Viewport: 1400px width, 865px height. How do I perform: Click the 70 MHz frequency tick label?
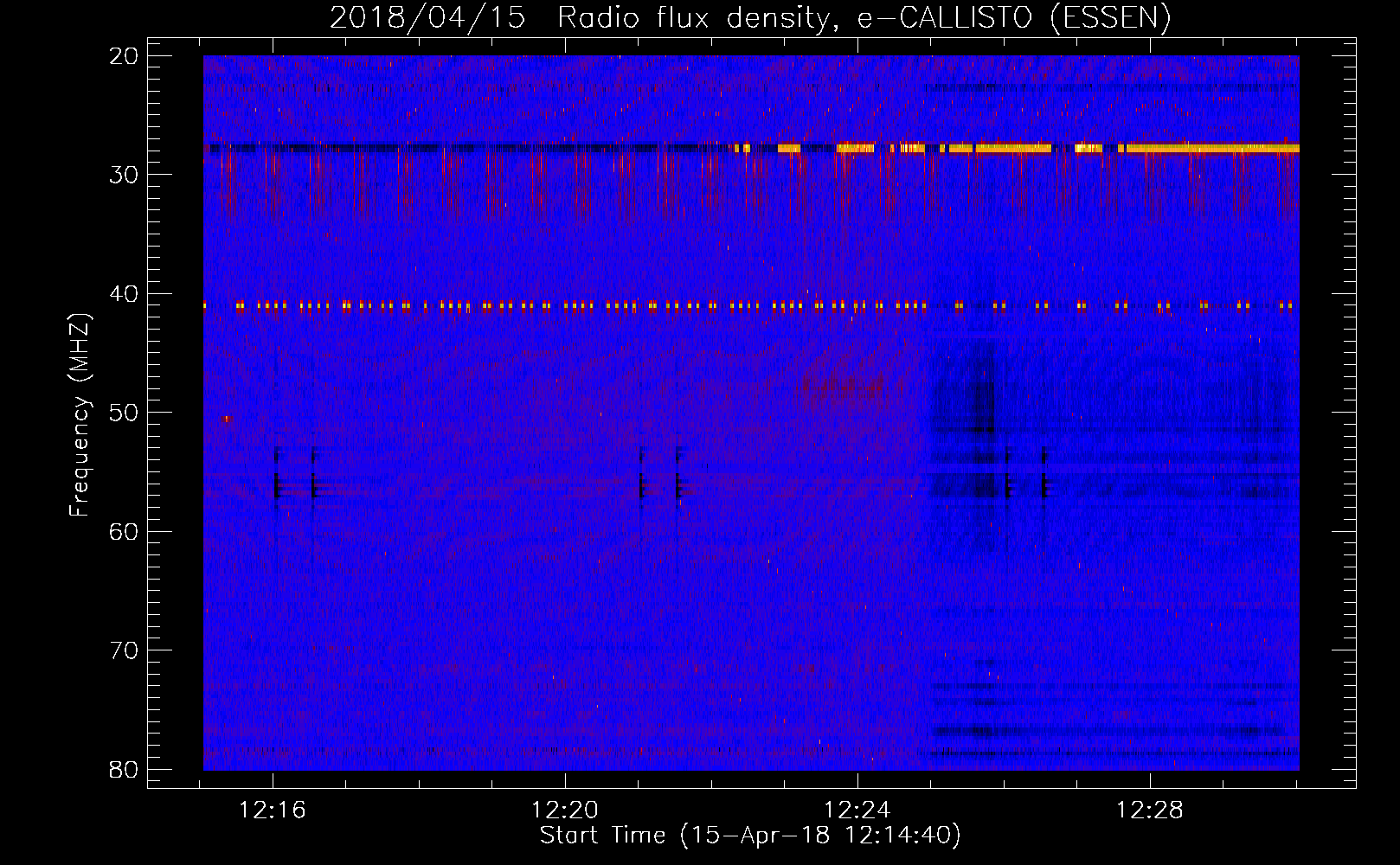tap(124, 650)
